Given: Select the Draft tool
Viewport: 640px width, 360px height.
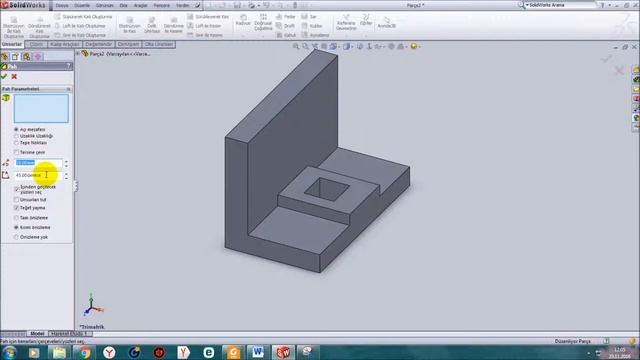Looking at the screenshot, I should [286, 26].
